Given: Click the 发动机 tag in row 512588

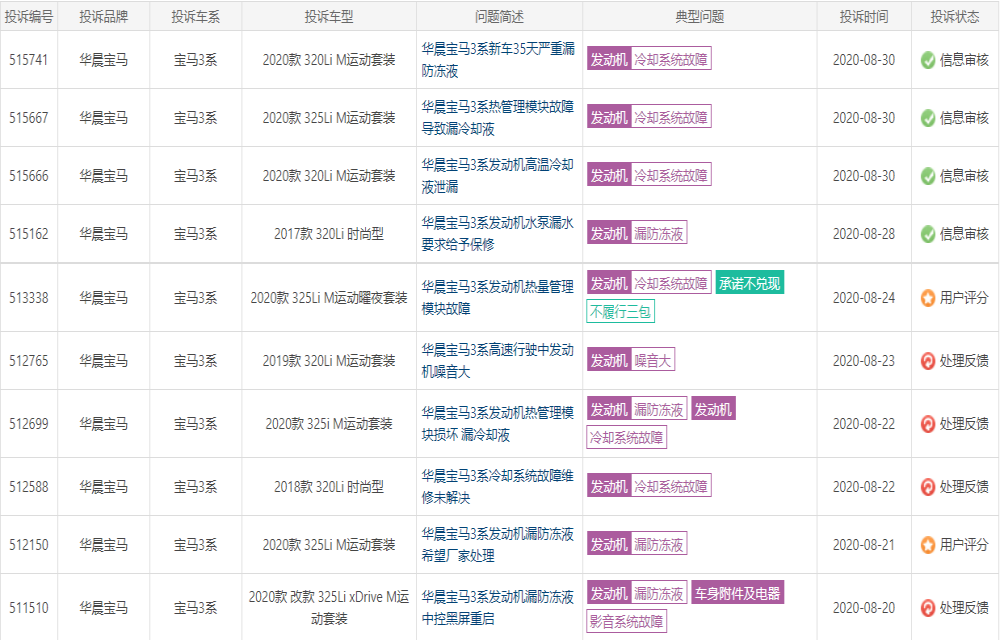Looking at the screenshot, I should pos(609,486).
